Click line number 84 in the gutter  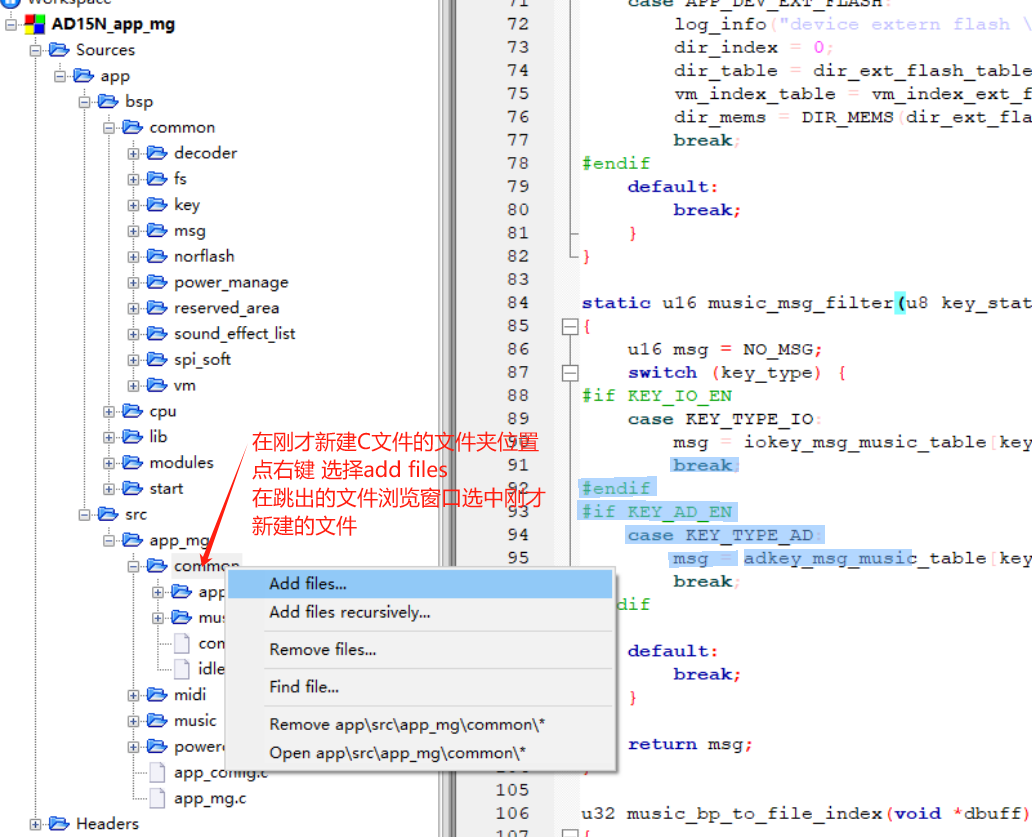[x=518, y=303]
